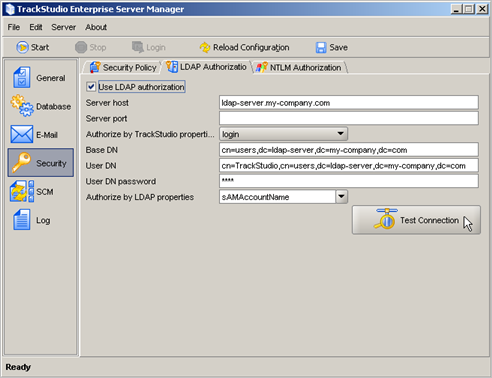
Task: Maximize the Server Manager window
Action: coord(469,9)
